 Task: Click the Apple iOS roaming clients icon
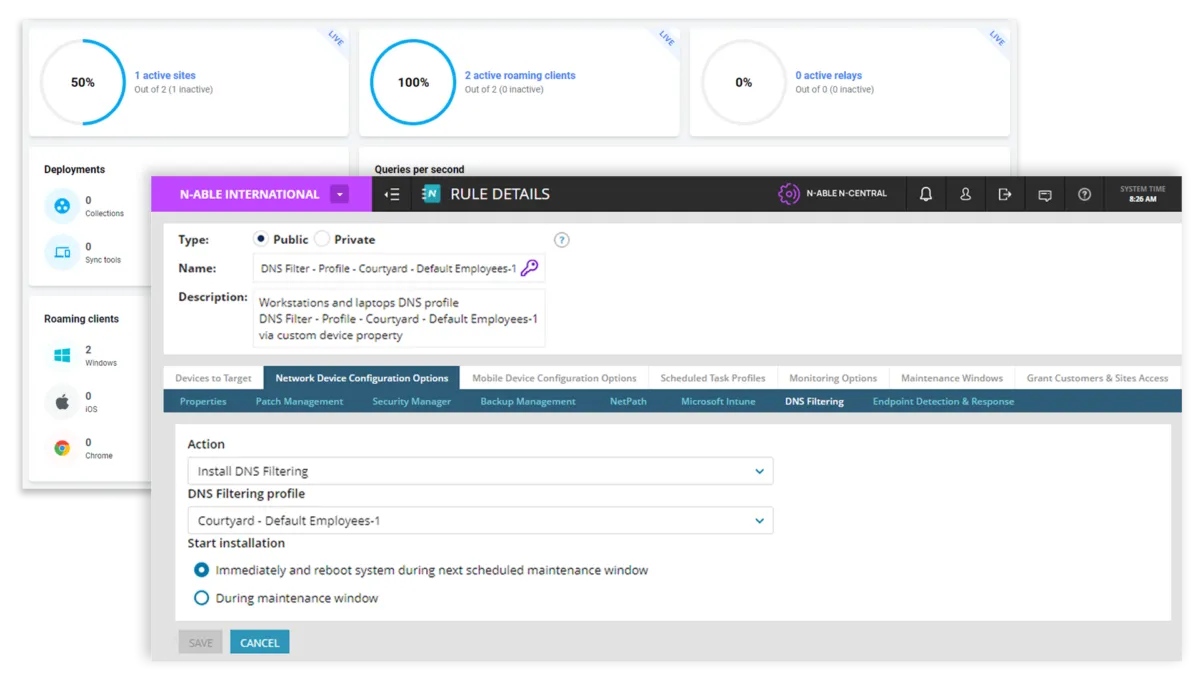(x=62, y=402)
